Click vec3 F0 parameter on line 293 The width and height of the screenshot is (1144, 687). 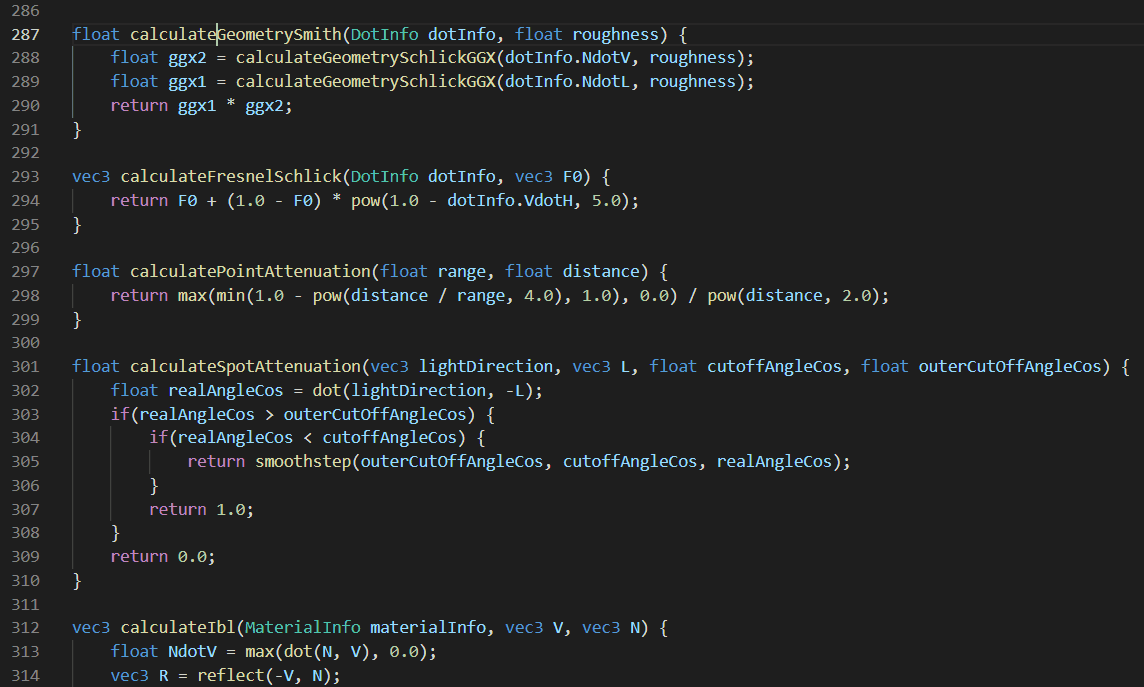pyautogui.click(x=549, y=176)
